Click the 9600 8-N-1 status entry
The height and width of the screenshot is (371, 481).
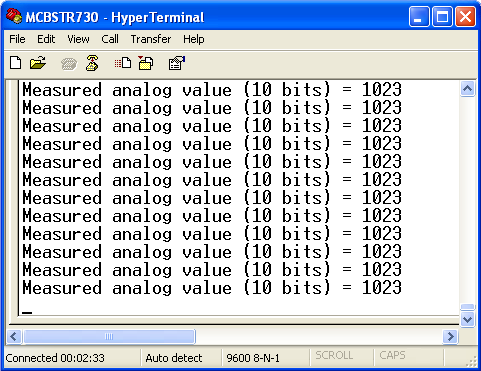point(253,358)
